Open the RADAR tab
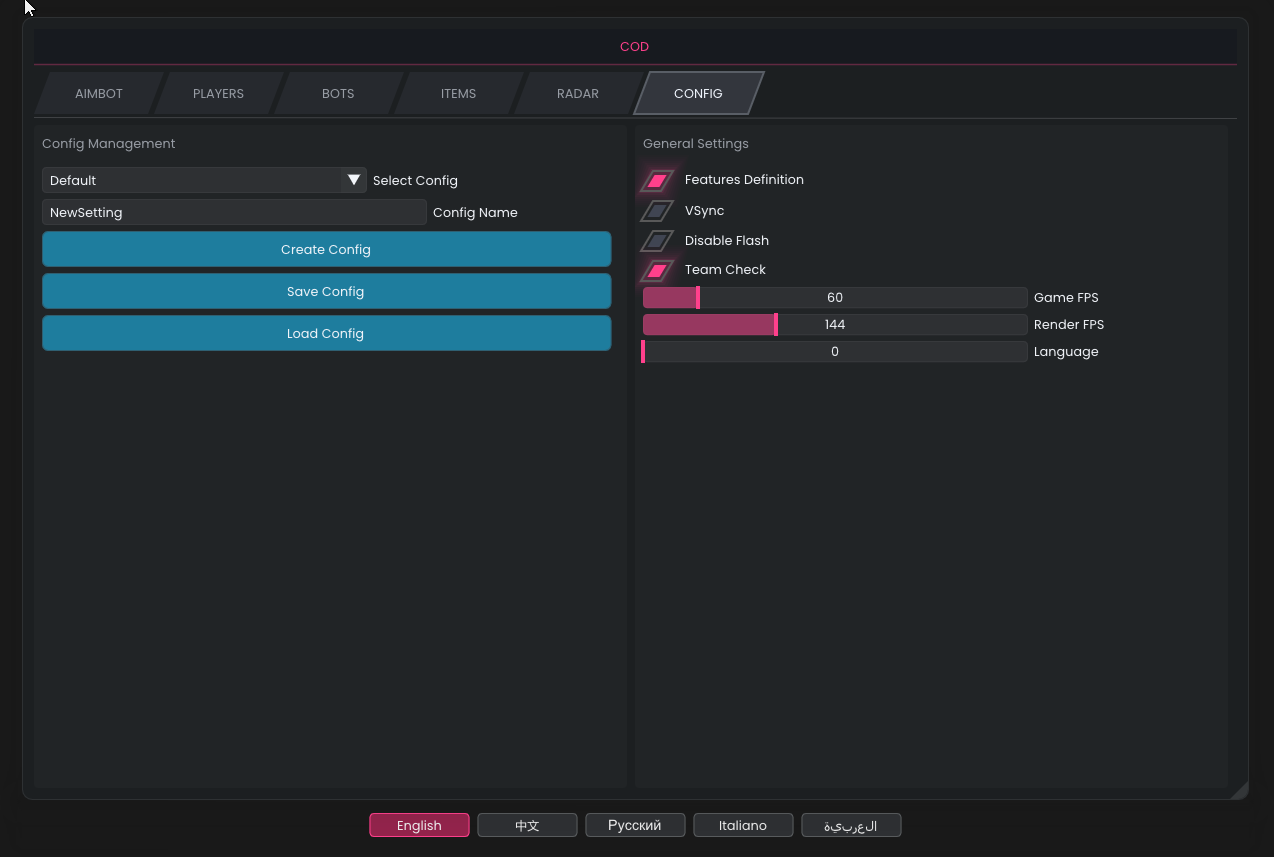The width and height of the screenshot is (1274, 857). pos(577,94)
